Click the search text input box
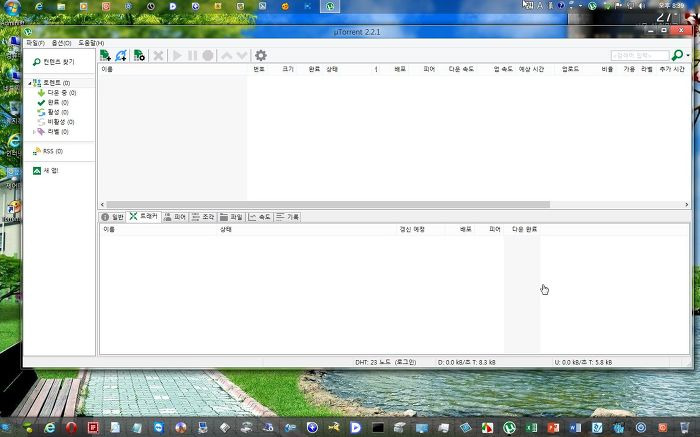This screenshot has height=437, width=700. click(x=640, y=55)
